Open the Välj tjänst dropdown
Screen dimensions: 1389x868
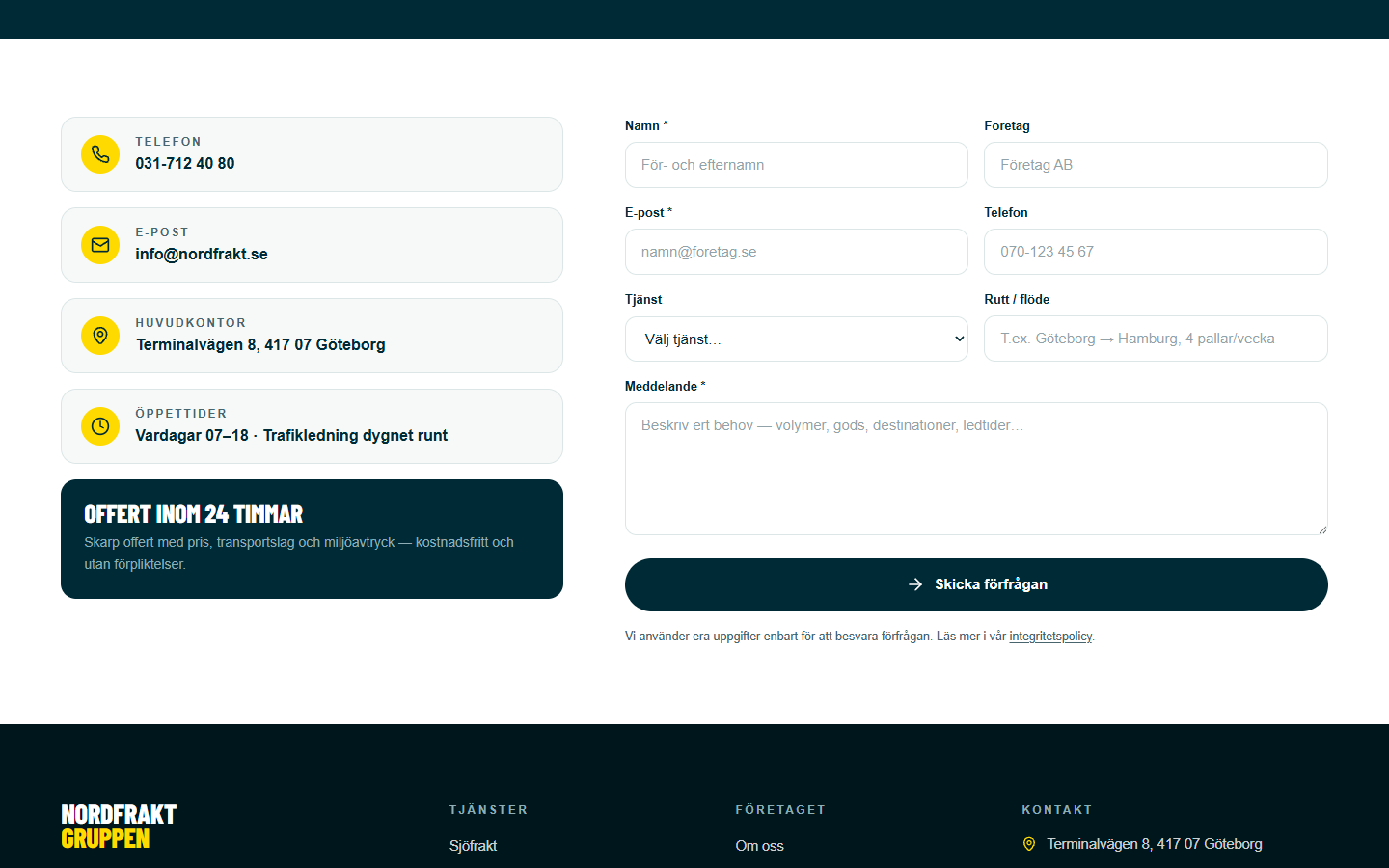coord(797,339)
